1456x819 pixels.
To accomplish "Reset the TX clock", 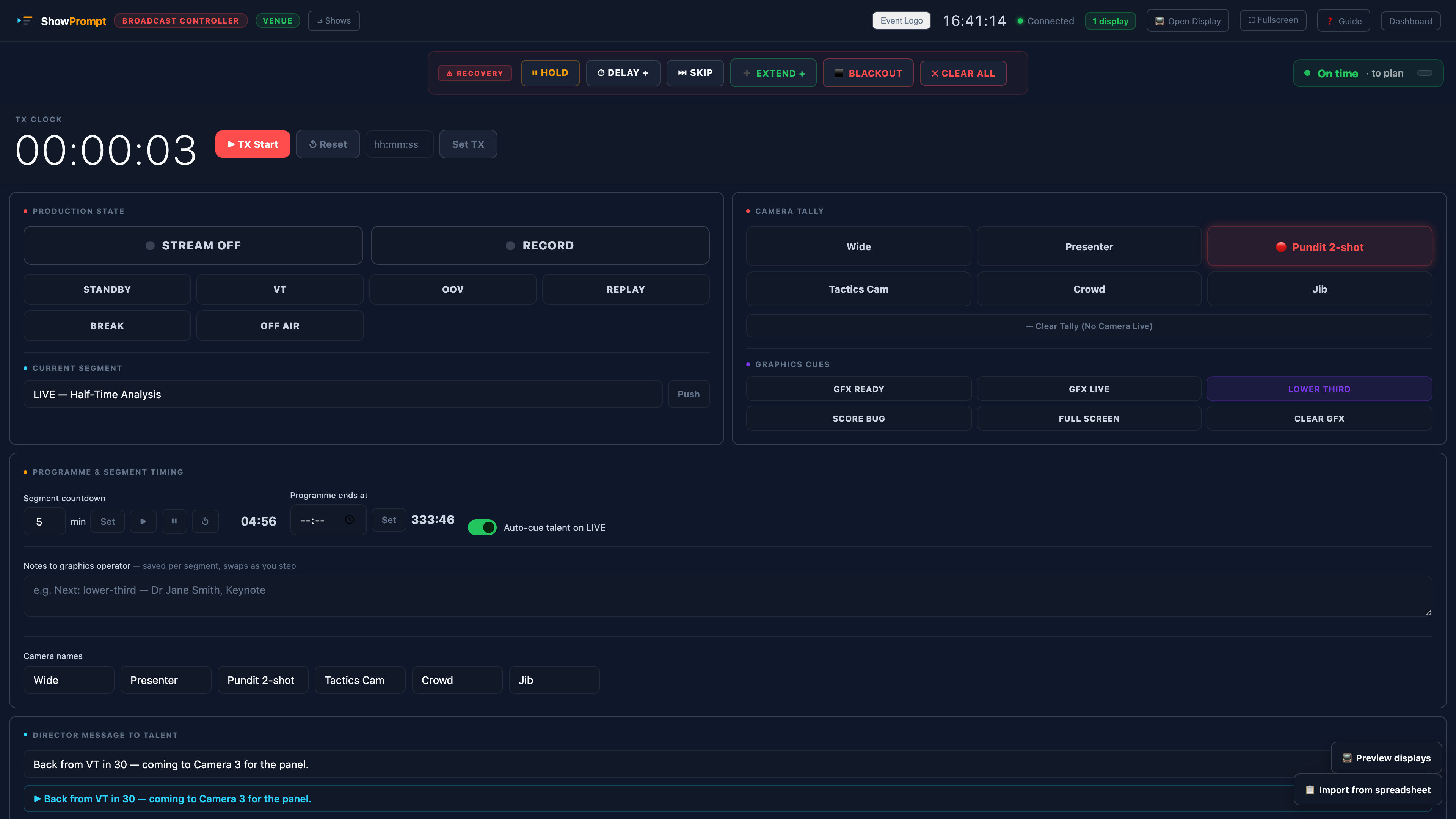I will pos(328,144).
